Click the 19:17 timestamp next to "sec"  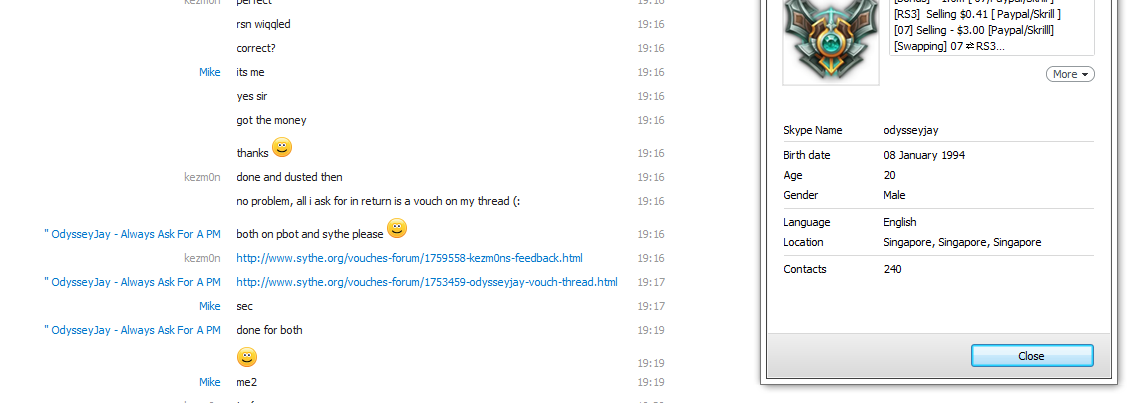[x=651, y=306]
